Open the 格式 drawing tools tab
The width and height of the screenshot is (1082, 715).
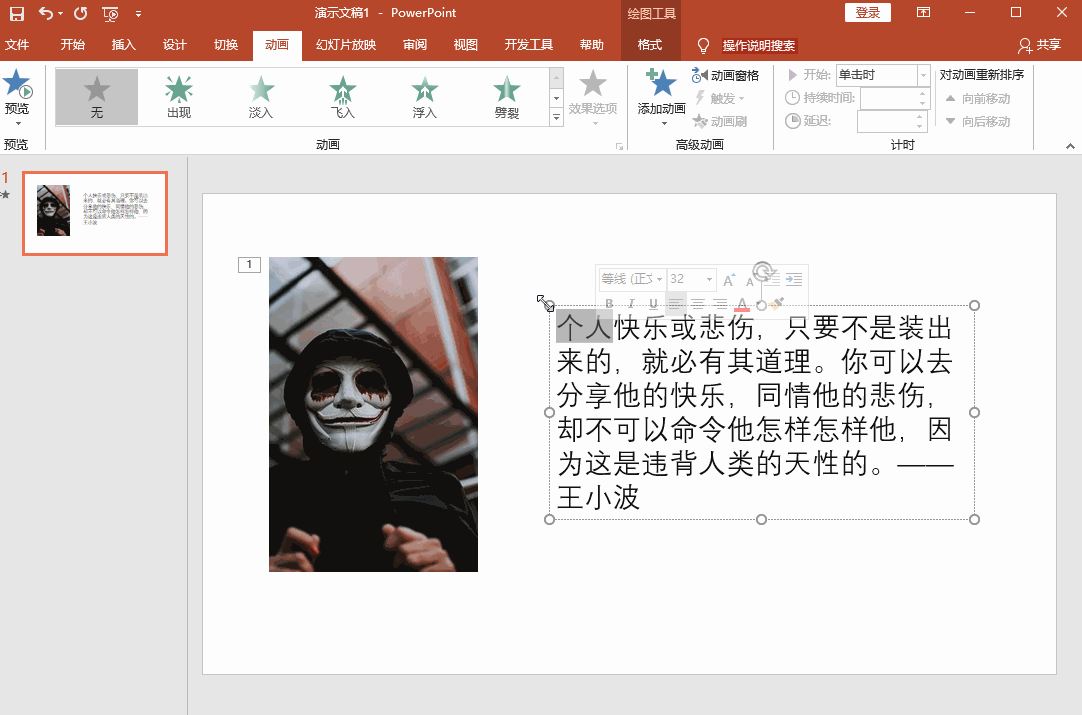pos(649,45)
